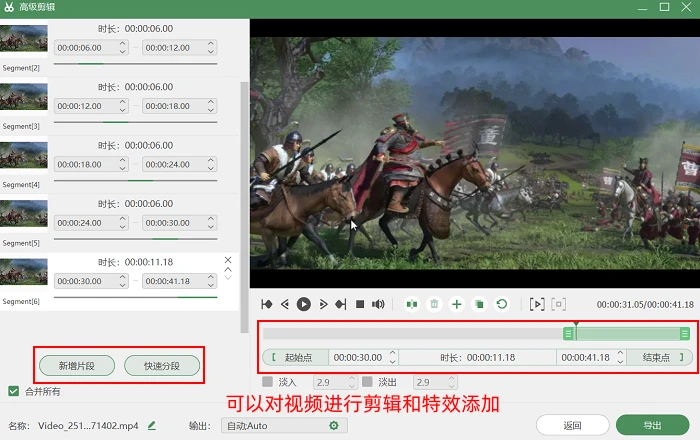Click Segment[2] end time stepper
Viewport: 700px width, 440px height.
(x=211, y=47)
